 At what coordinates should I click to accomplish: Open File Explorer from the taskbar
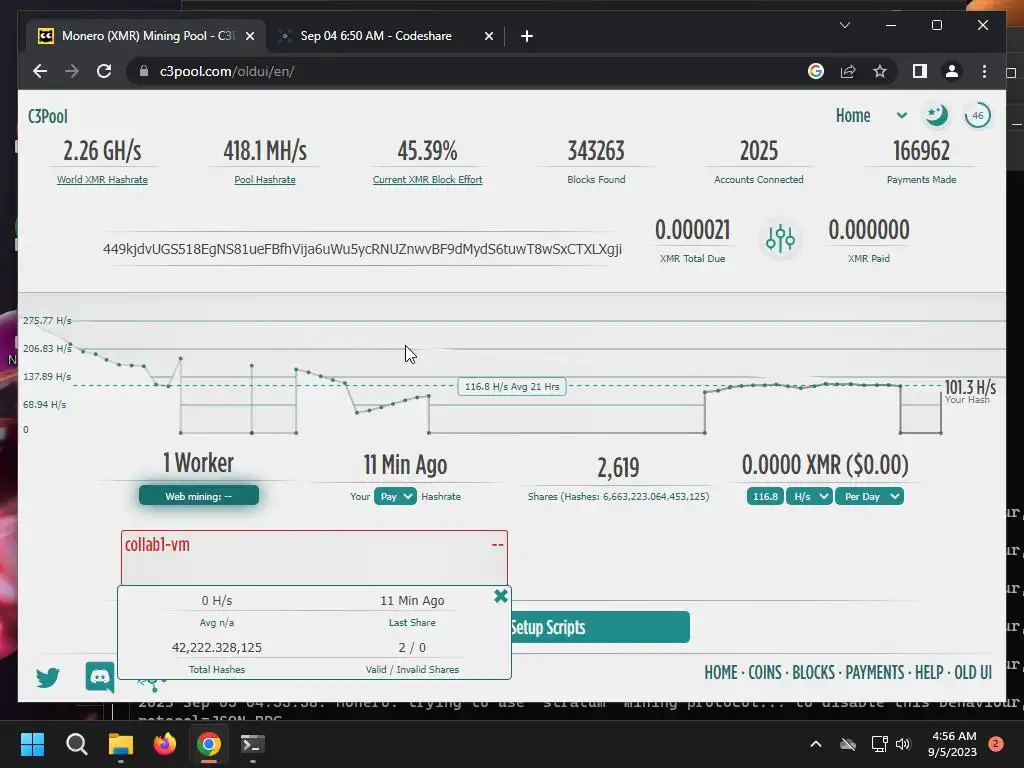(x=121, y=744)
